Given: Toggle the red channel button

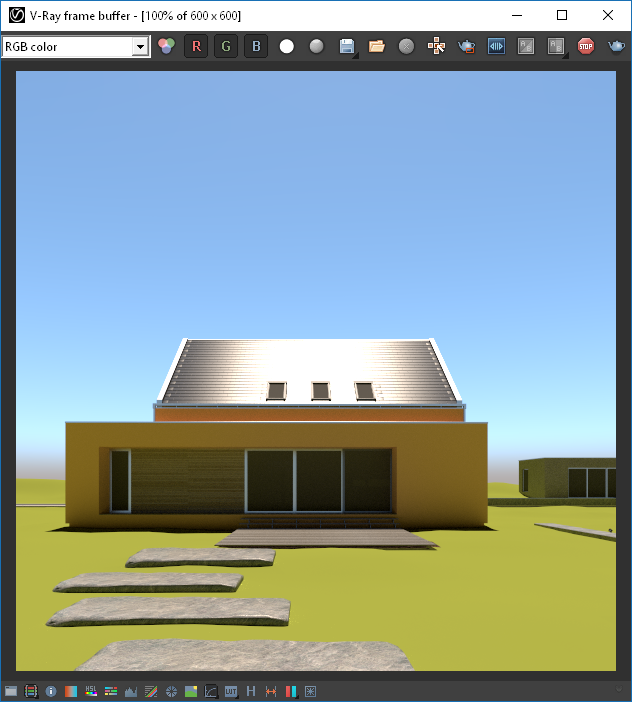Looking at the screenshot, I should pos(196,46).
